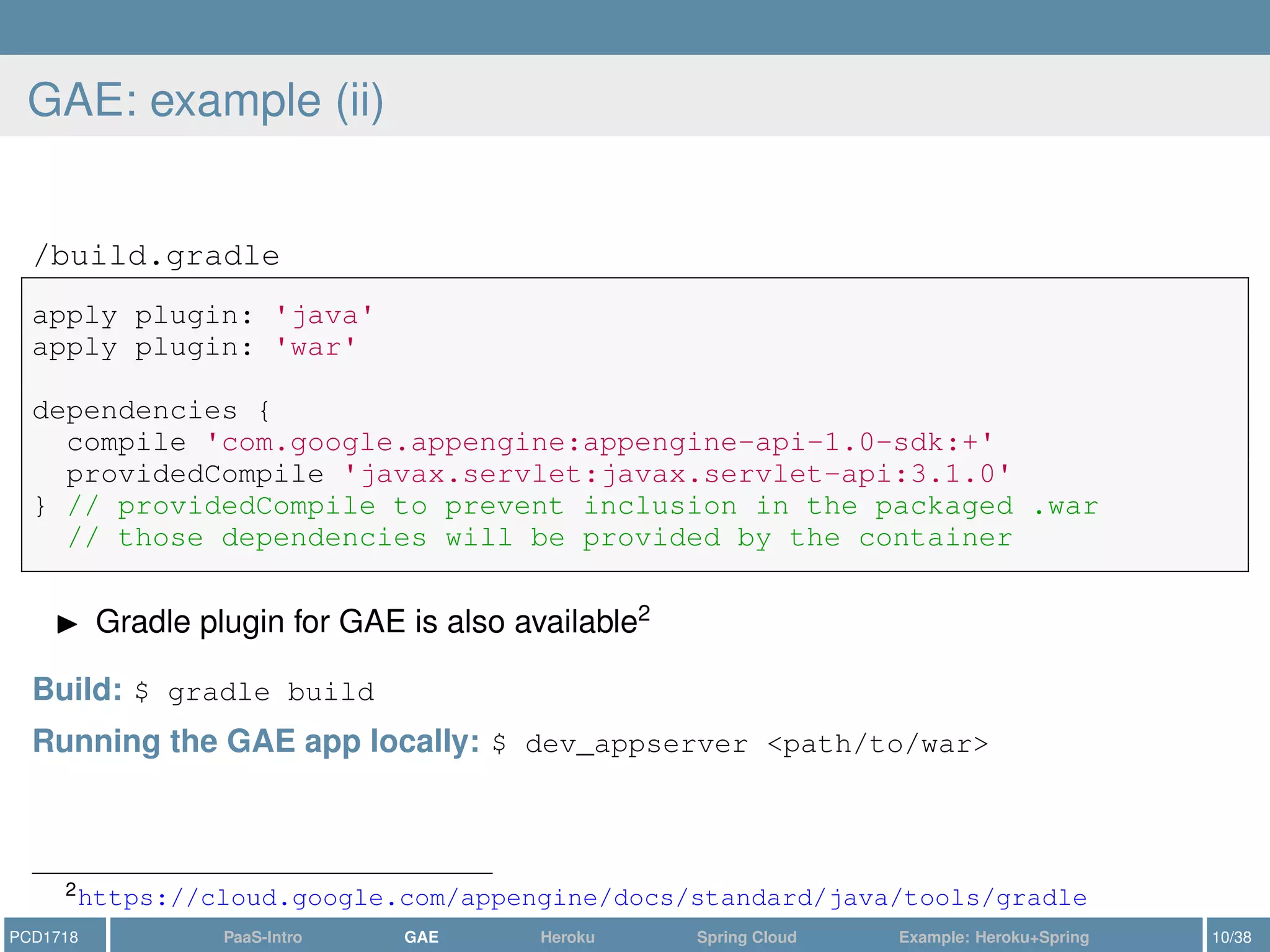Viewport: 1270px width, 952px height.
Task: Follow the cloud.google.com gradle footnote link
Action: point(582,897)
